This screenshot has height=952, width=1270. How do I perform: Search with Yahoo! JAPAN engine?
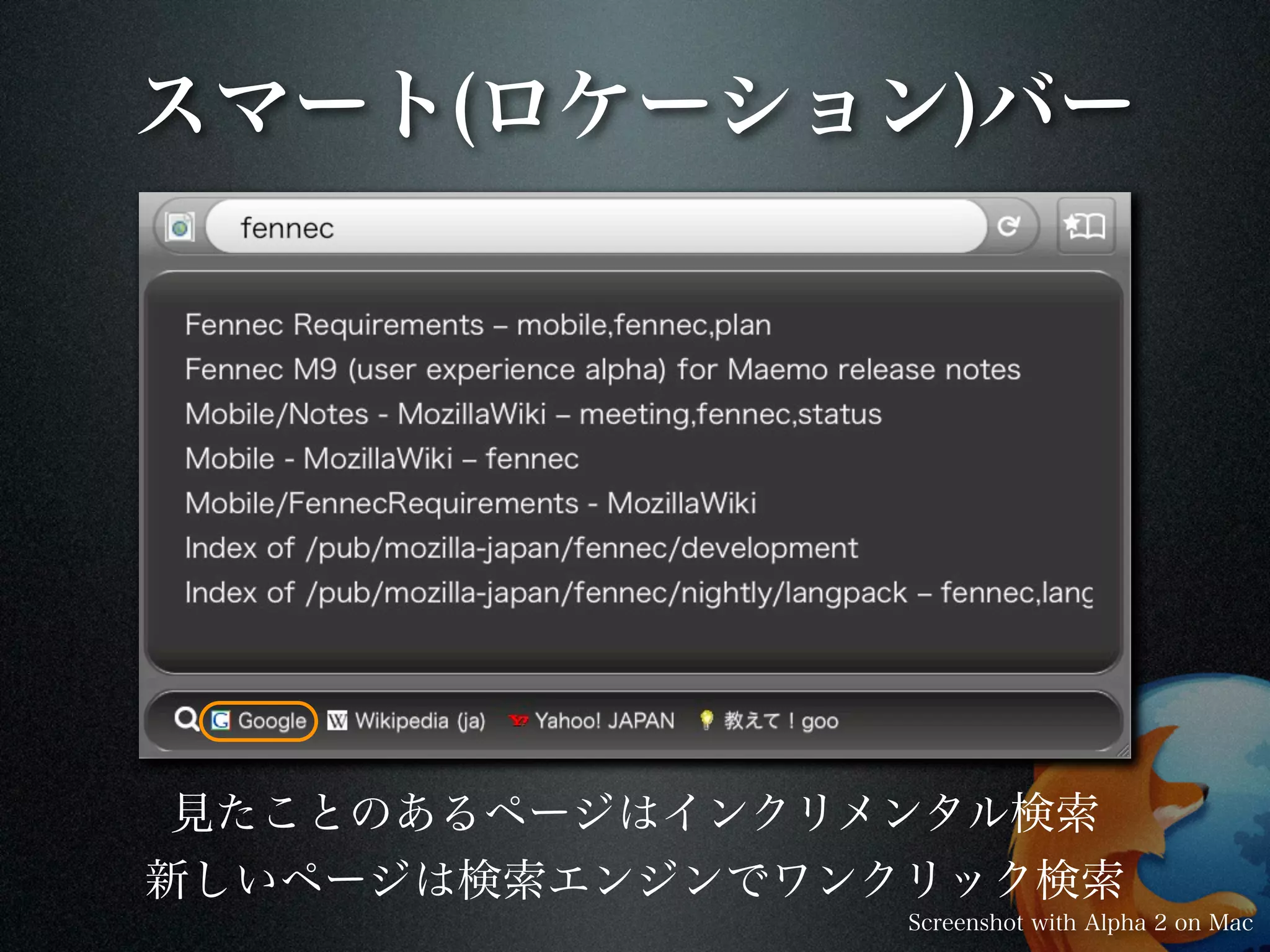[604, 721]
